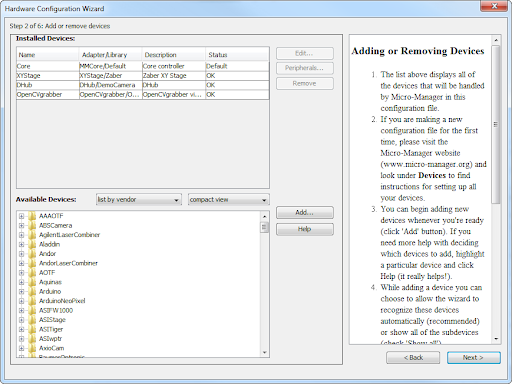Click the AOTF folder icon
512x384 pixels.
[x=32, y=273]
